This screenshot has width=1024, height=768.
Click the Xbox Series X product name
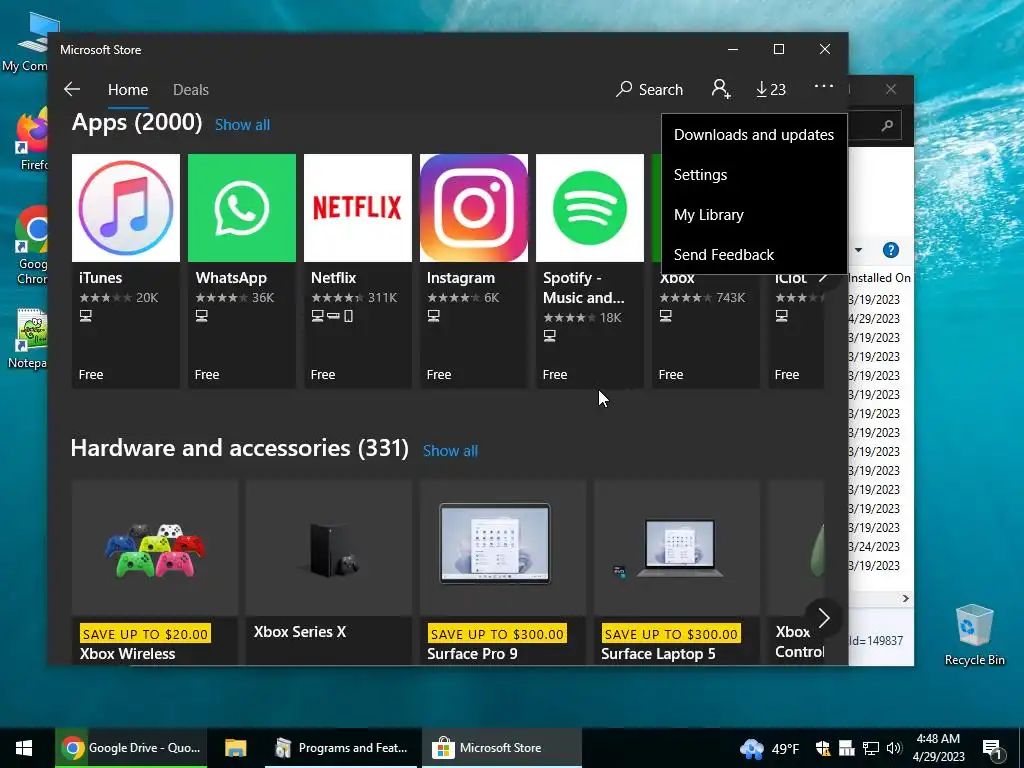[x=300, y=632]
